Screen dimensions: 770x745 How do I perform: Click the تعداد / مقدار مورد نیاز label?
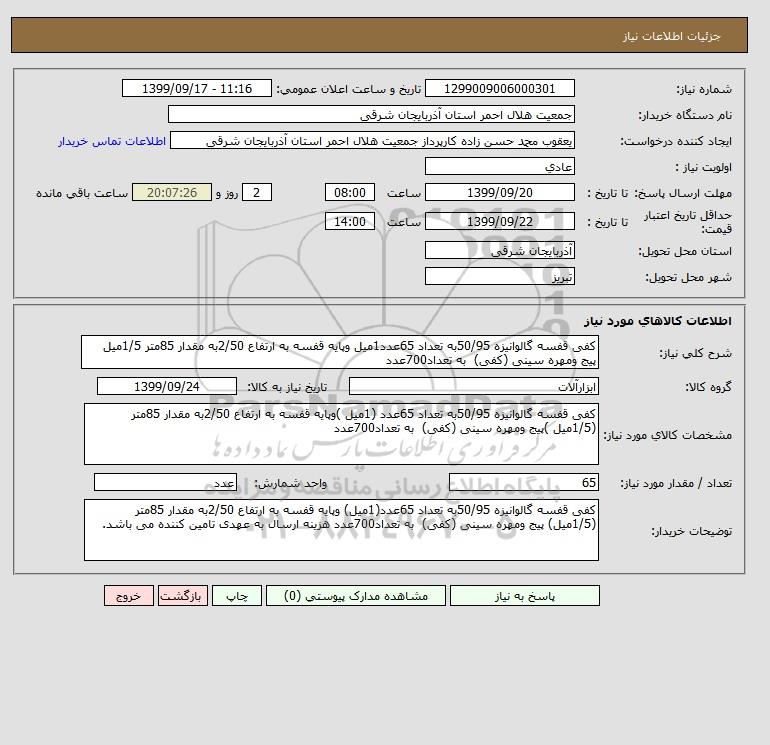[x=676, y=483]
